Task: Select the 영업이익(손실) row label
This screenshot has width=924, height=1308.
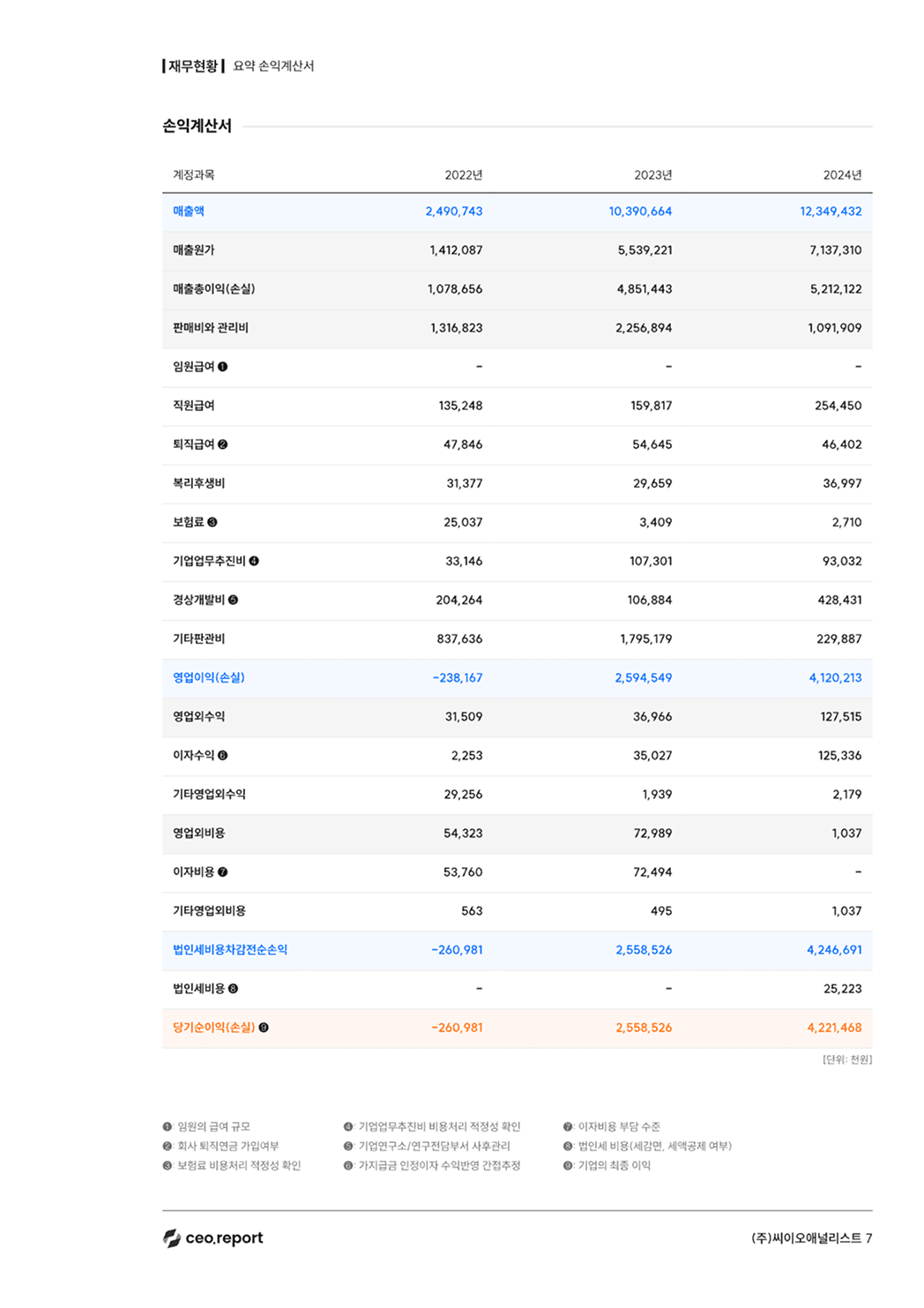Action: coord(209,677)
